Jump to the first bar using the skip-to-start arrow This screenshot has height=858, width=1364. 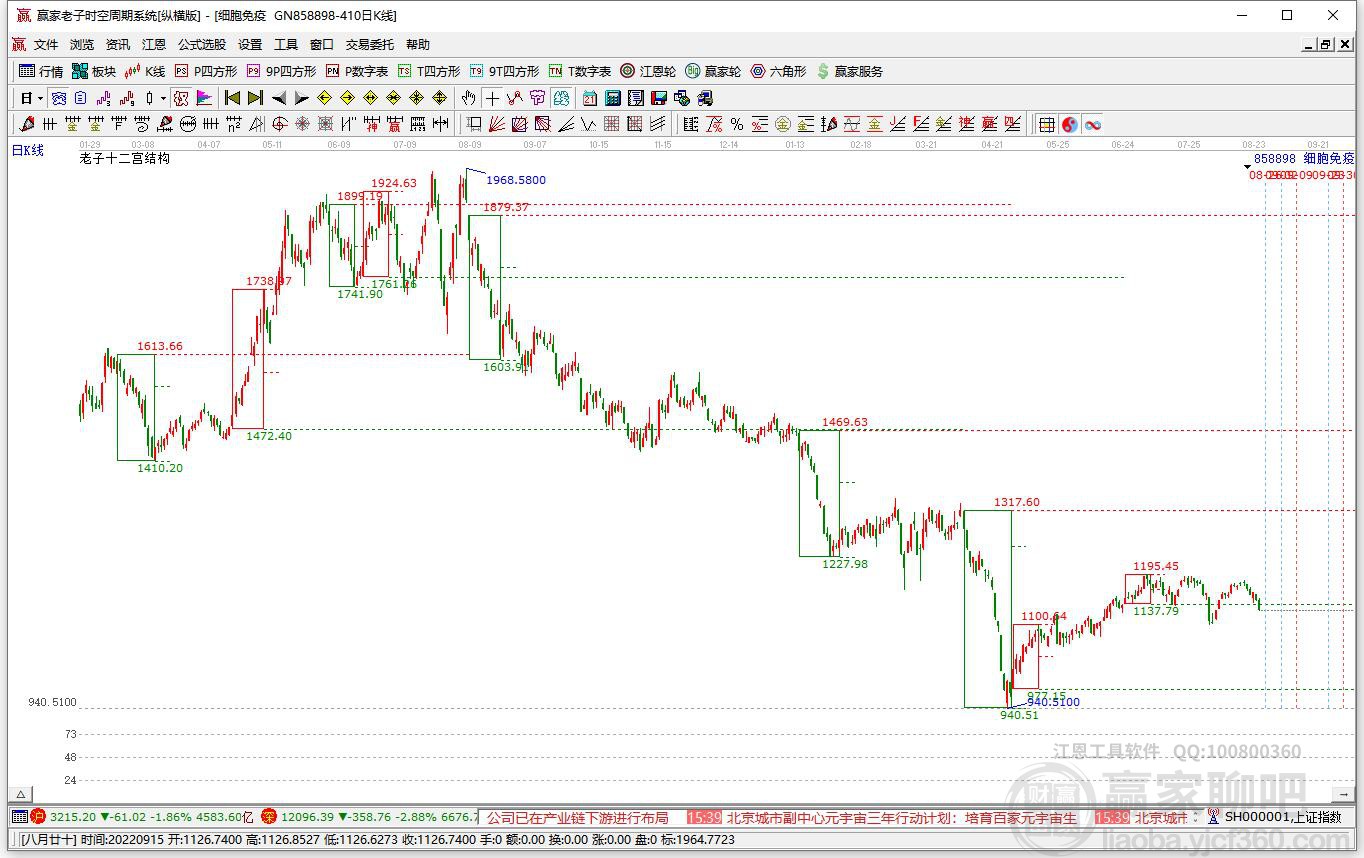click(231, 98)
